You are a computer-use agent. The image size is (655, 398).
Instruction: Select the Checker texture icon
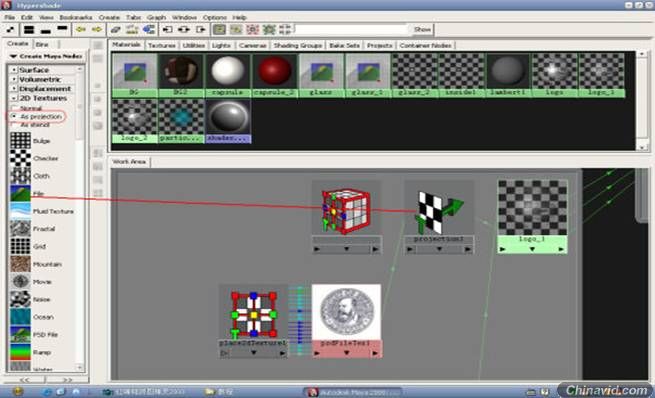(20, 158)
